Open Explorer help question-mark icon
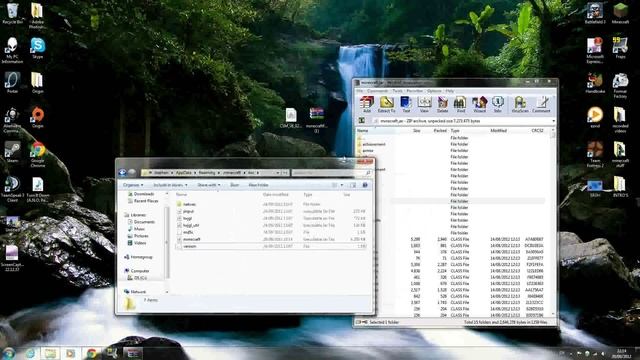This screenshot has height=360, width=640. click(365, 185)
